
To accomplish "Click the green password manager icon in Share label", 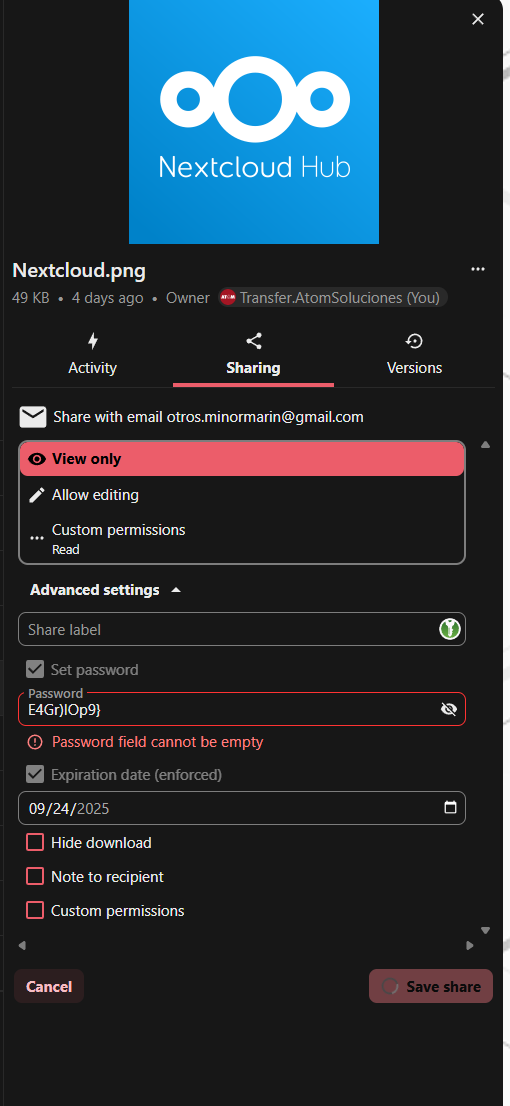I will [450, 628].
